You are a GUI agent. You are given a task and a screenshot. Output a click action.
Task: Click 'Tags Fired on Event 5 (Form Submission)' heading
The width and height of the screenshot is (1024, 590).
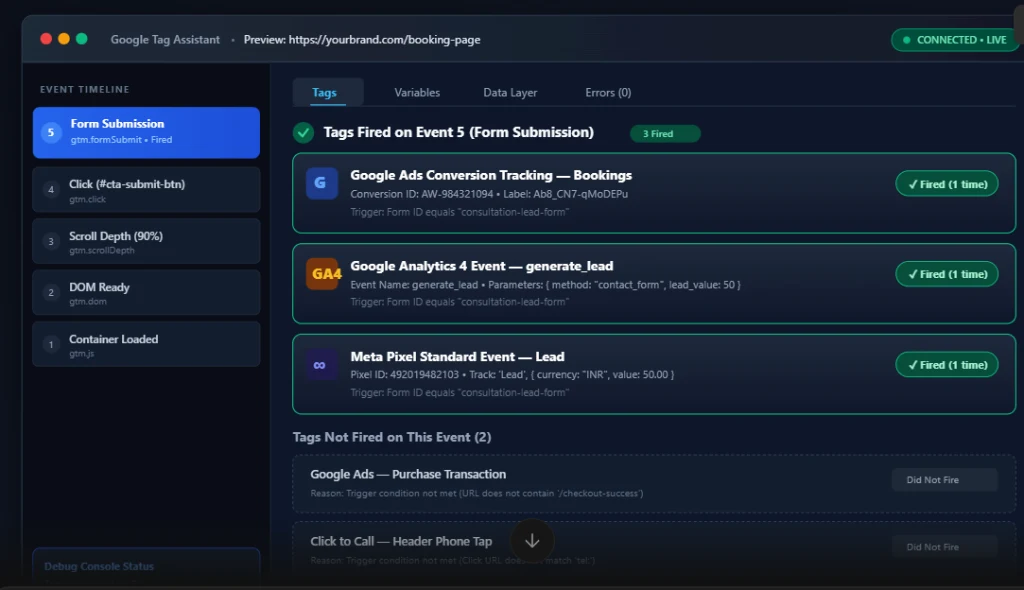458,132
